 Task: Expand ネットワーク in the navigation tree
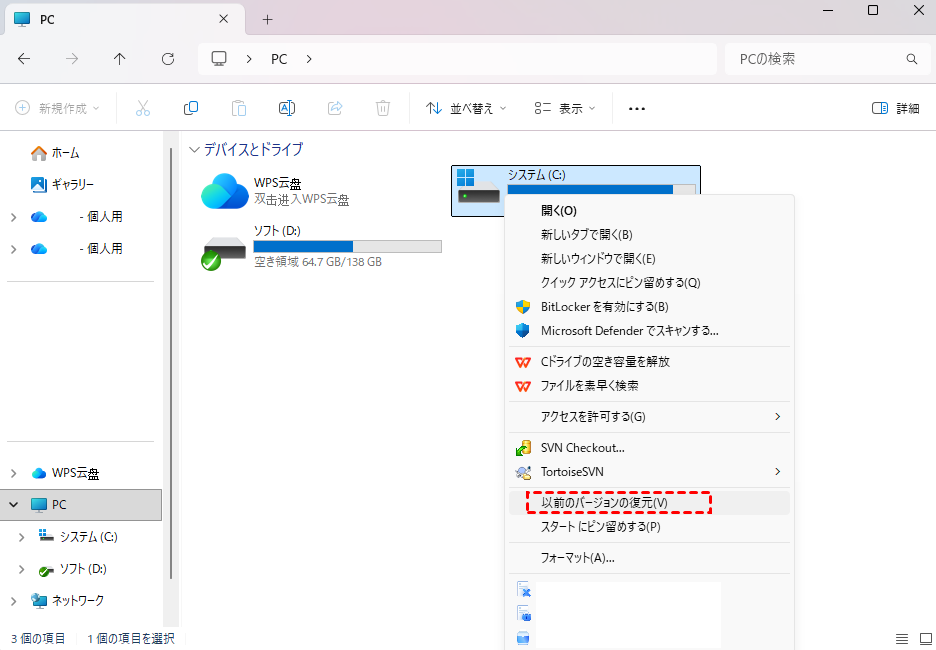point(13,601)
